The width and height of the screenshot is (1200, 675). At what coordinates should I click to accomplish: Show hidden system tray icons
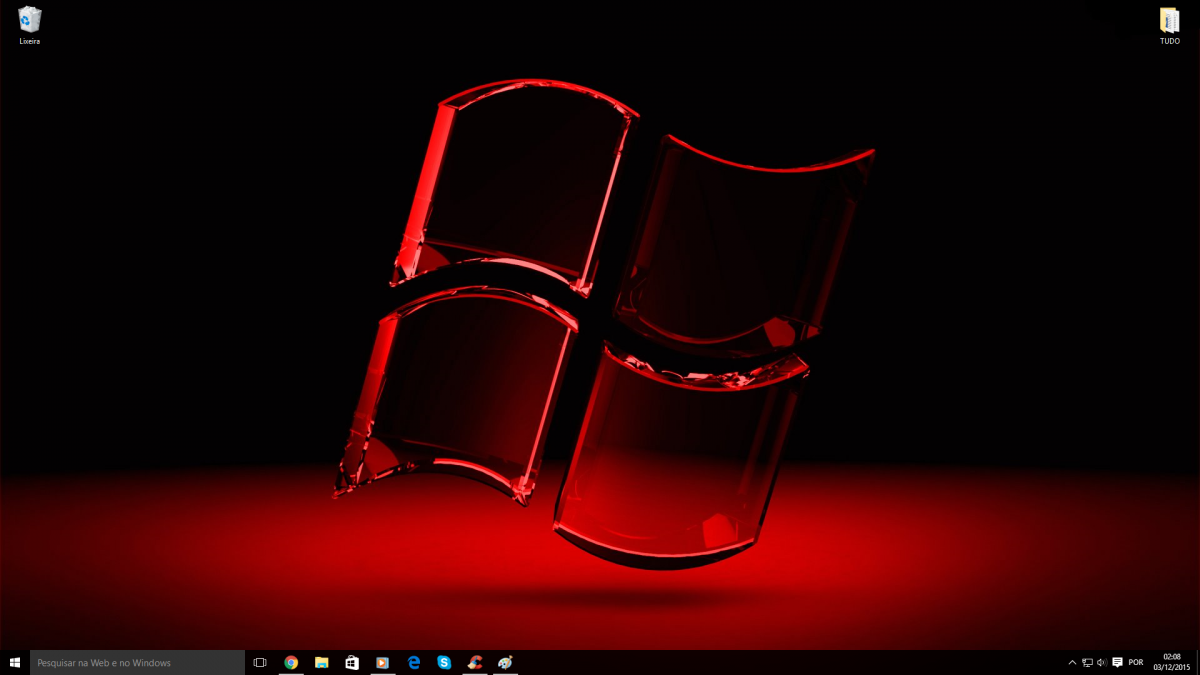[1072, 662]
